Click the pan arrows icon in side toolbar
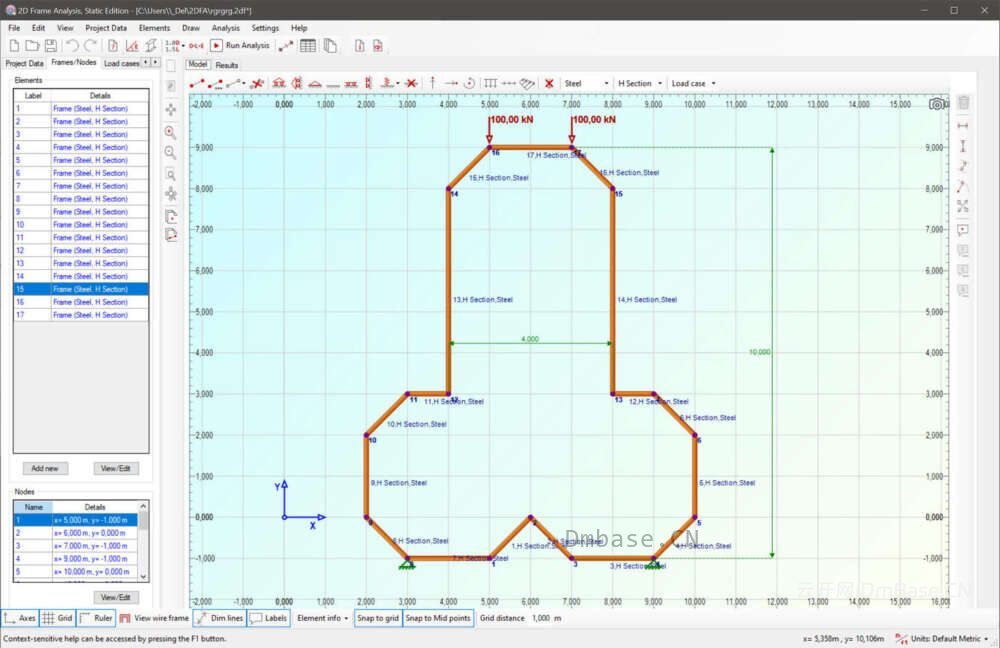This screenshot has width=1000, height=648. pos(170,110)
